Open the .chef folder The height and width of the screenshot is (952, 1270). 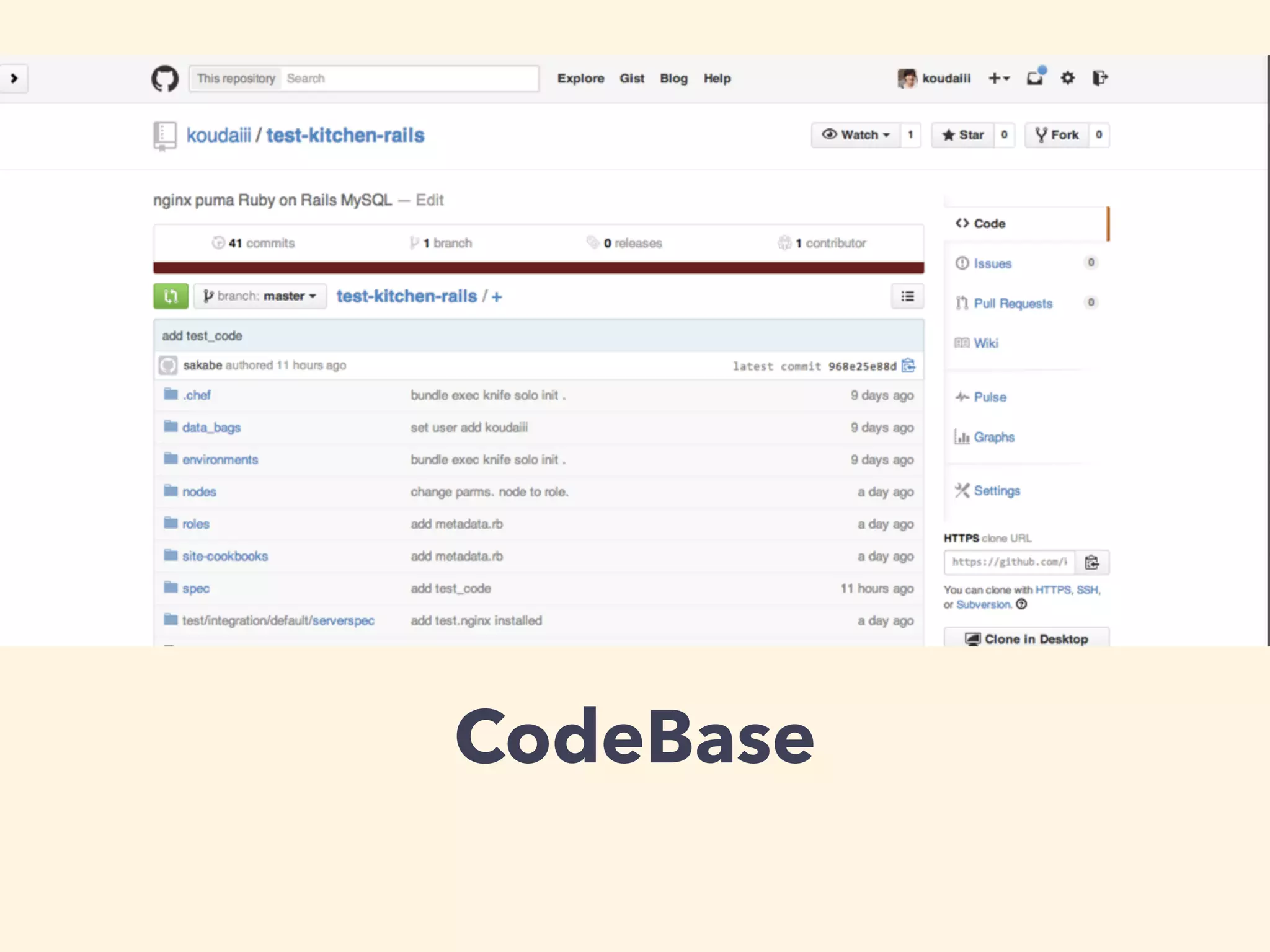click(197, 395)
